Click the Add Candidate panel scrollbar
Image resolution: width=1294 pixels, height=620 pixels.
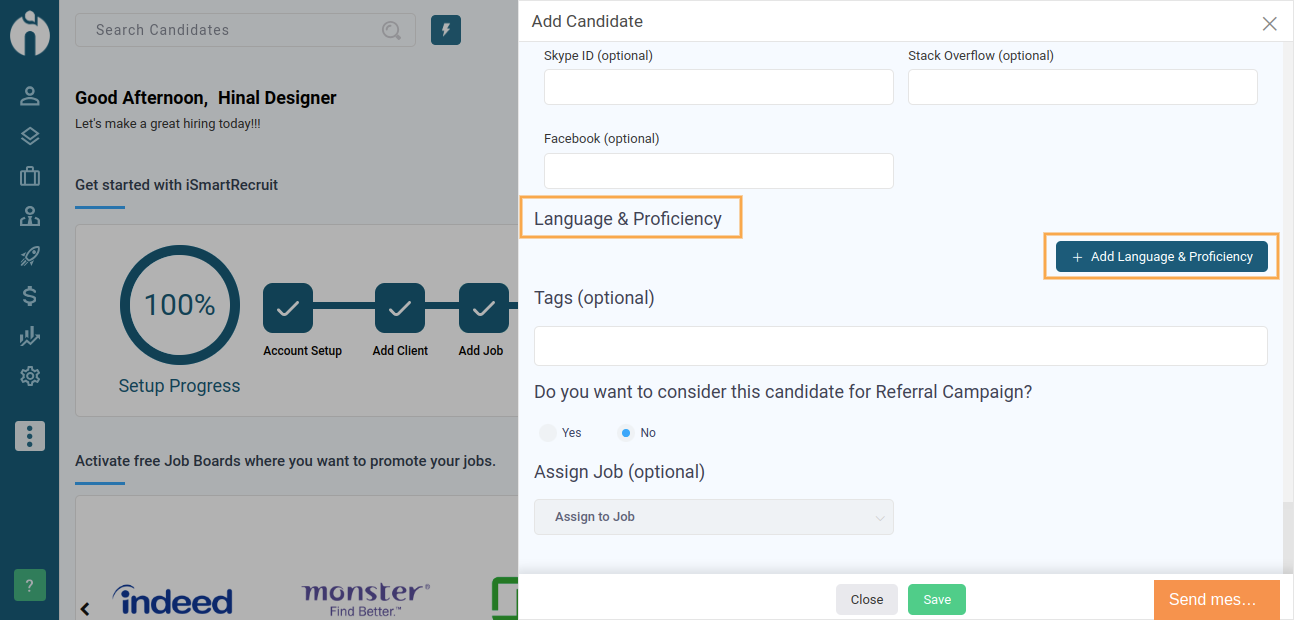coord(1288,535)
